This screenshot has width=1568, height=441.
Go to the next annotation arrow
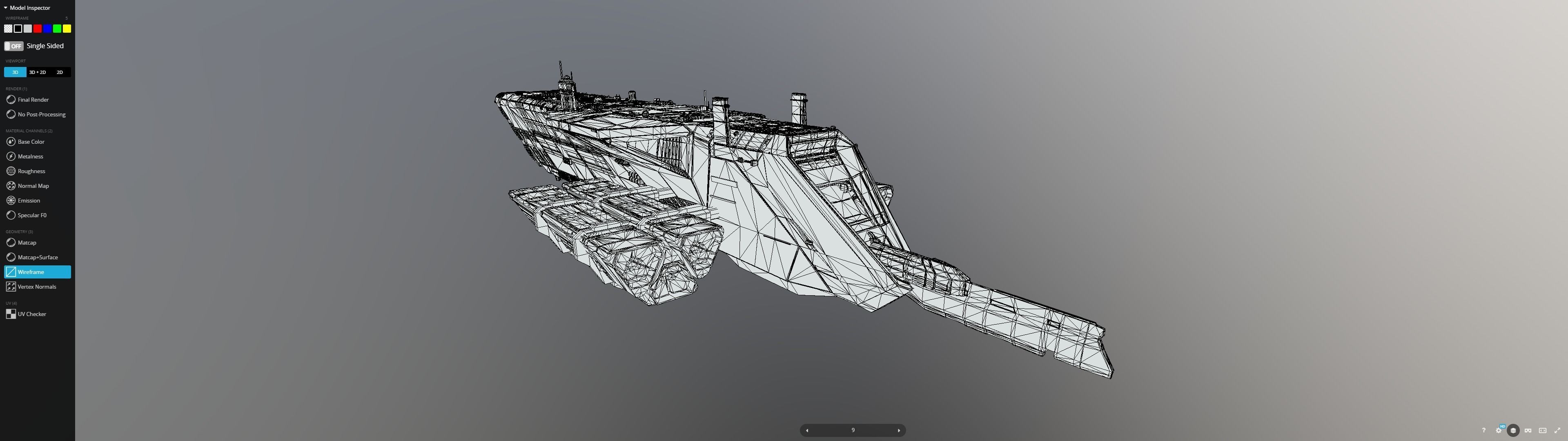pos(899,431)
